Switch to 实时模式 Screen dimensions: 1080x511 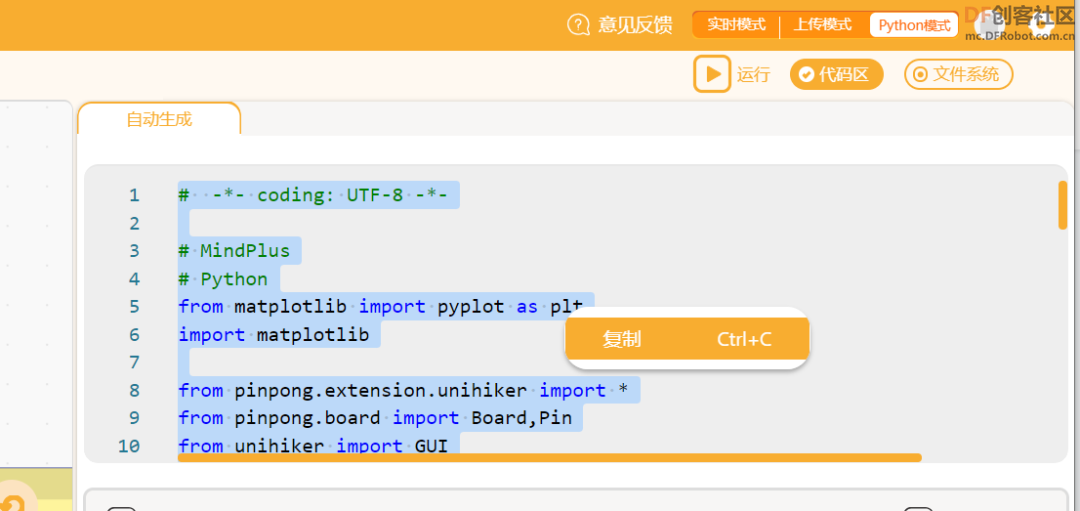736,25
